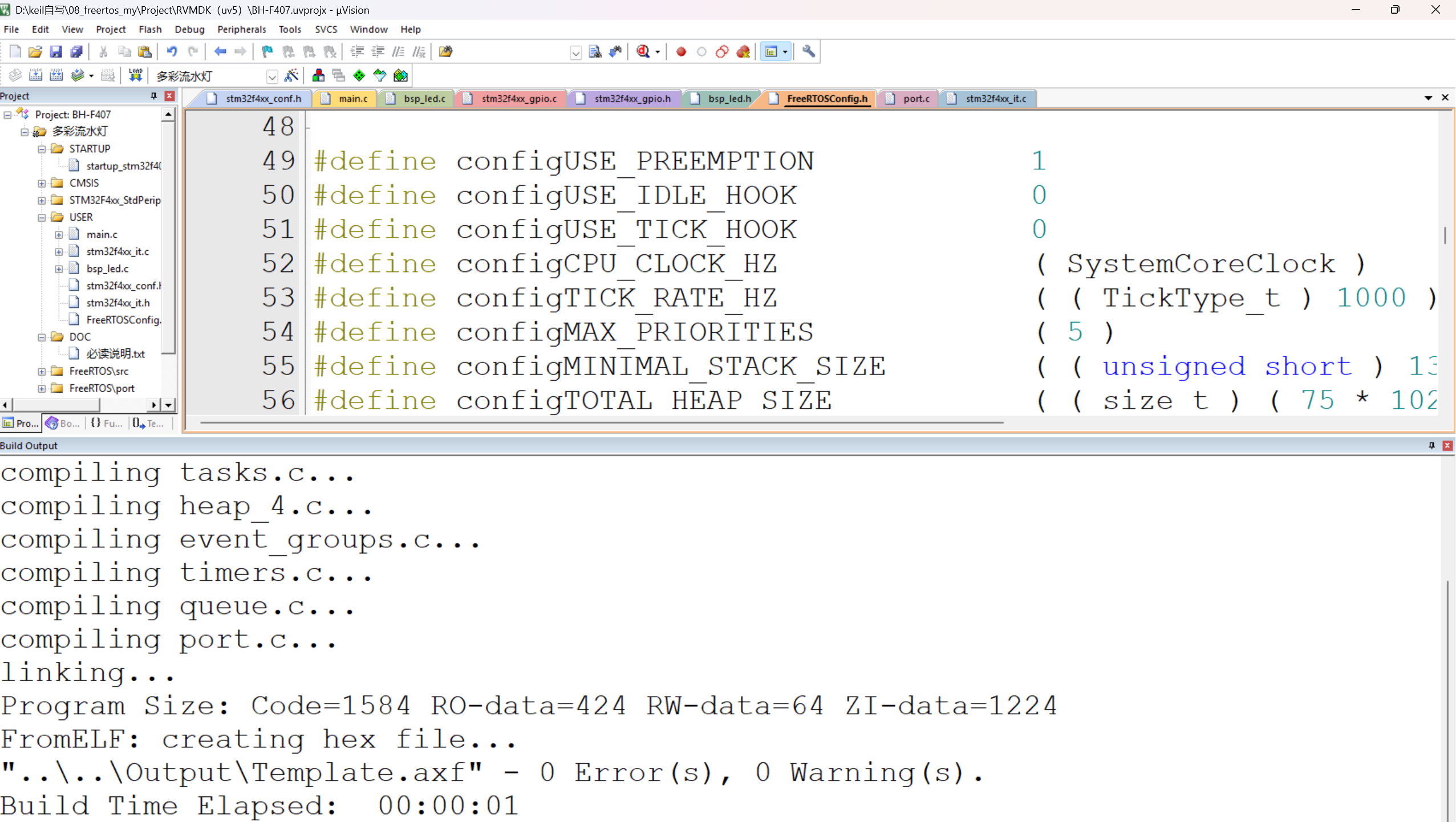Switch to the main.c tab
Viewport: 1456px width, 822px height.
[352, 99]
